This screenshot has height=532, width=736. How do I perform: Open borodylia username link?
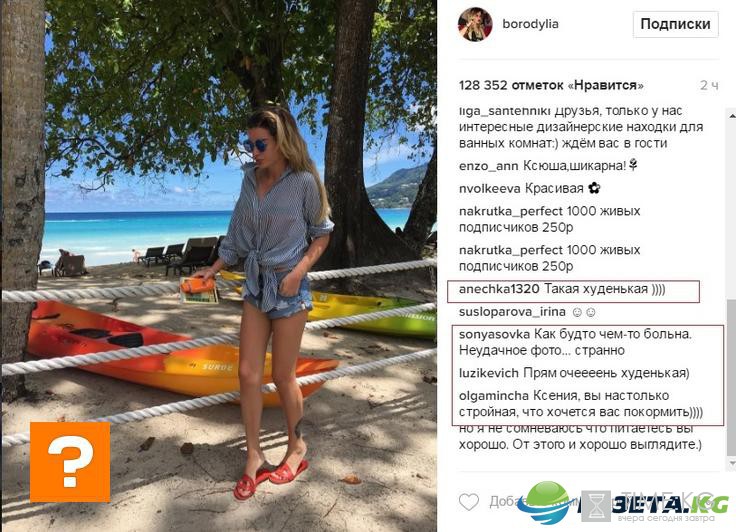tap(530, 24)
